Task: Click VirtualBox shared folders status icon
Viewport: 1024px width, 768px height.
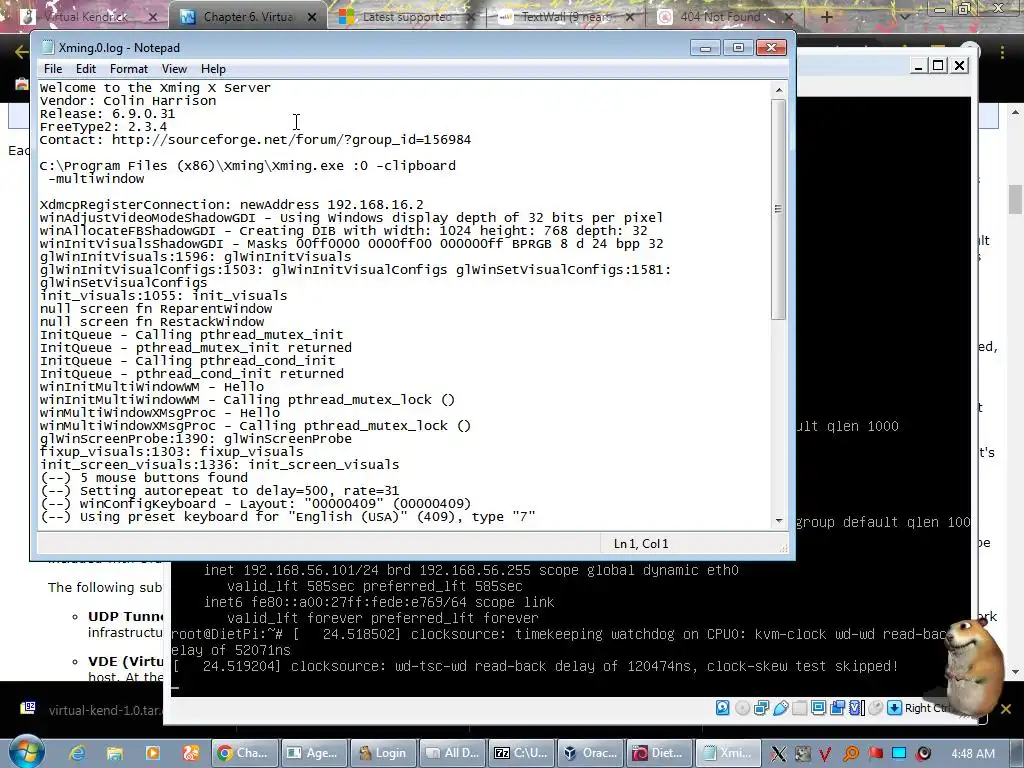Action: pos(799,708)
